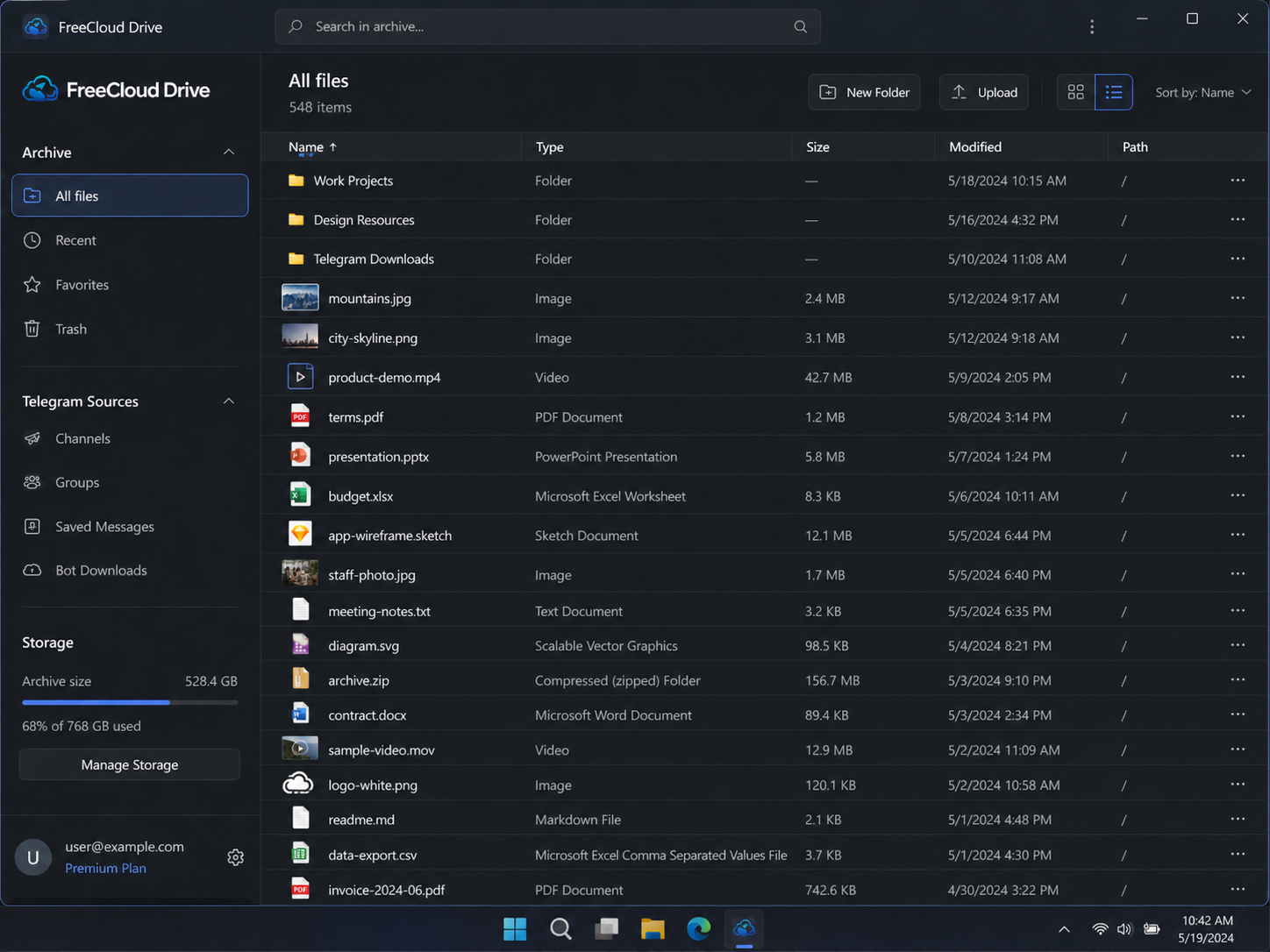Click the Upload button
This screenshot has height=952, width=1270.
pyautogui.click(x=984, y=92)
